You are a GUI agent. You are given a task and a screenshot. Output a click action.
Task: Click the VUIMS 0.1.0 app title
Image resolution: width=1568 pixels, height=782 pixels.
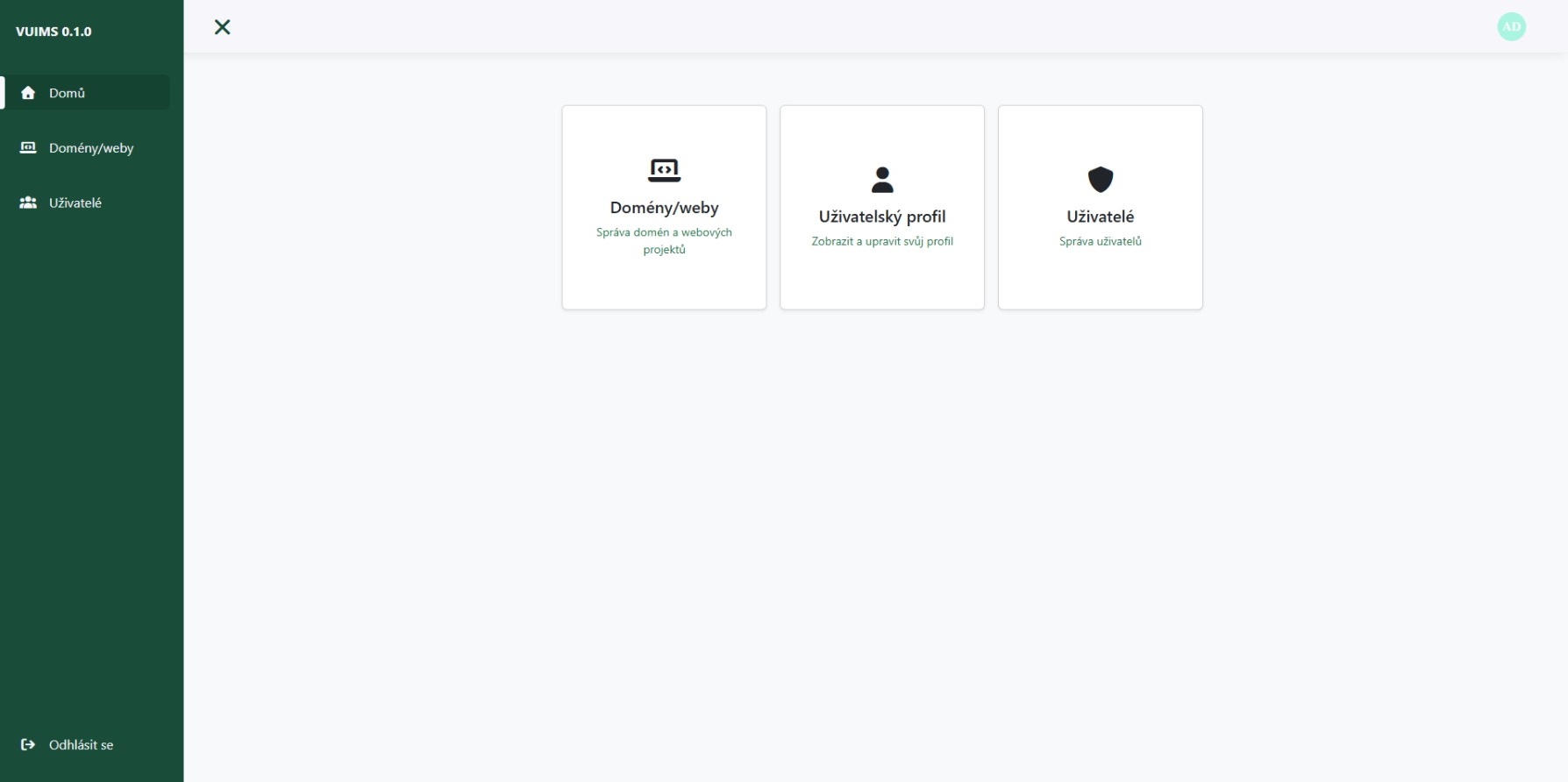click(x=53, y=32)
